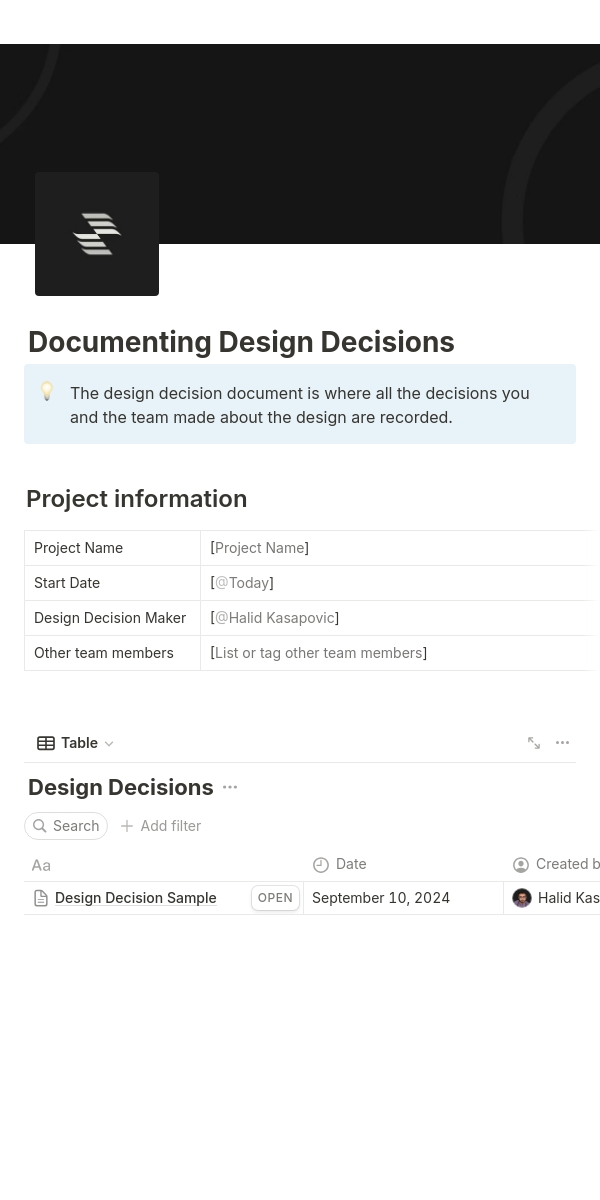Open database view options ellipsis
This screenshot has height=1200, width=600.
coord(562,743)
